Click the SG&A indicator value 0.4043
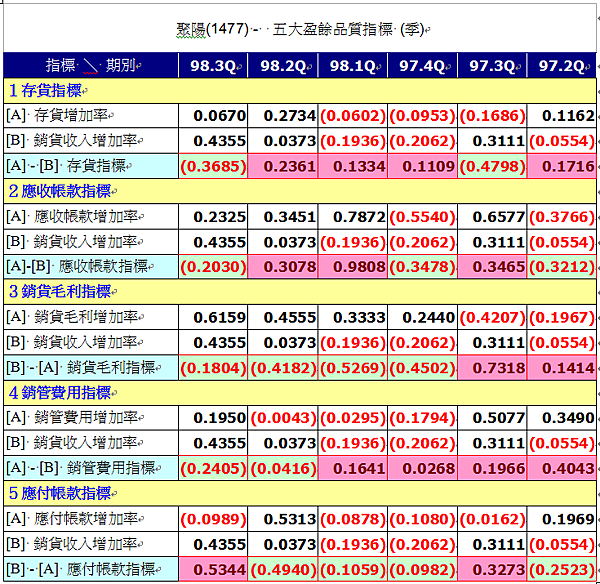The height and width of the screenshot is (584, 600). [x=568, y=468]
